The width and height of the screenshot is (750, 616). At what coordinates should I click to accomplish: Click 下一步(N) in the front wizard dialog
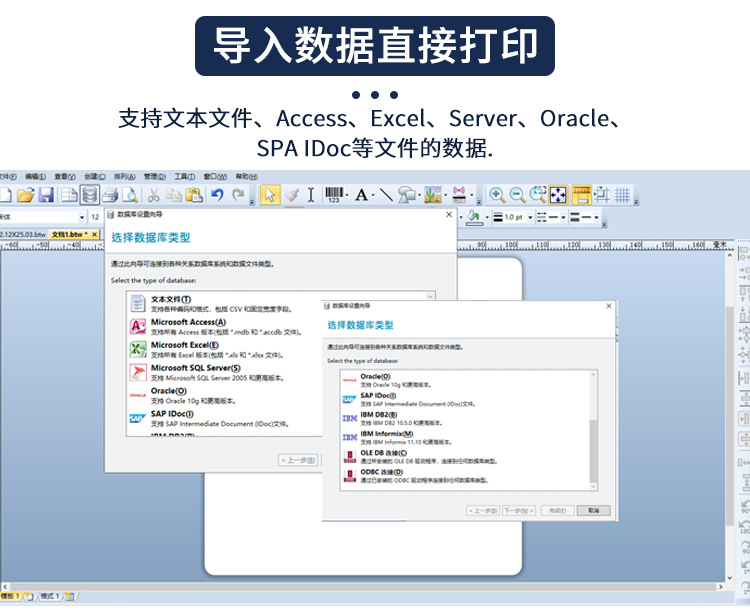click(518, 510)
